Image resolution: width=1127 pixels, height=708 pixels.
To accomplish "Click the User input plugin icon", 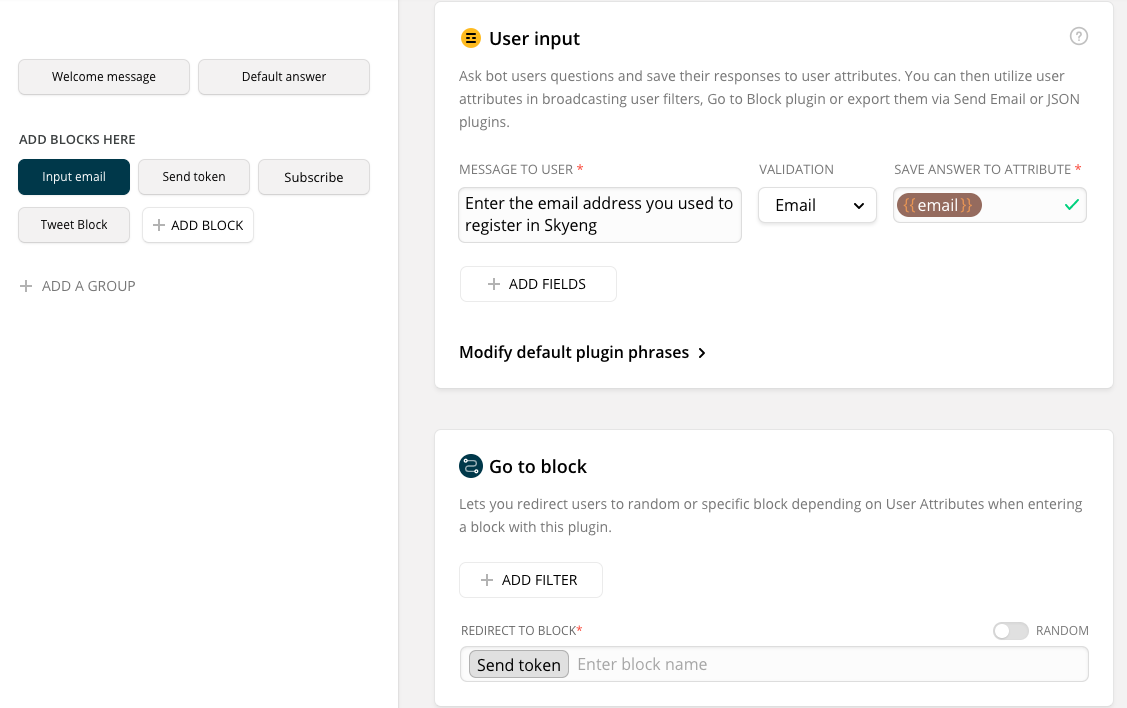I will coord(470,39).
